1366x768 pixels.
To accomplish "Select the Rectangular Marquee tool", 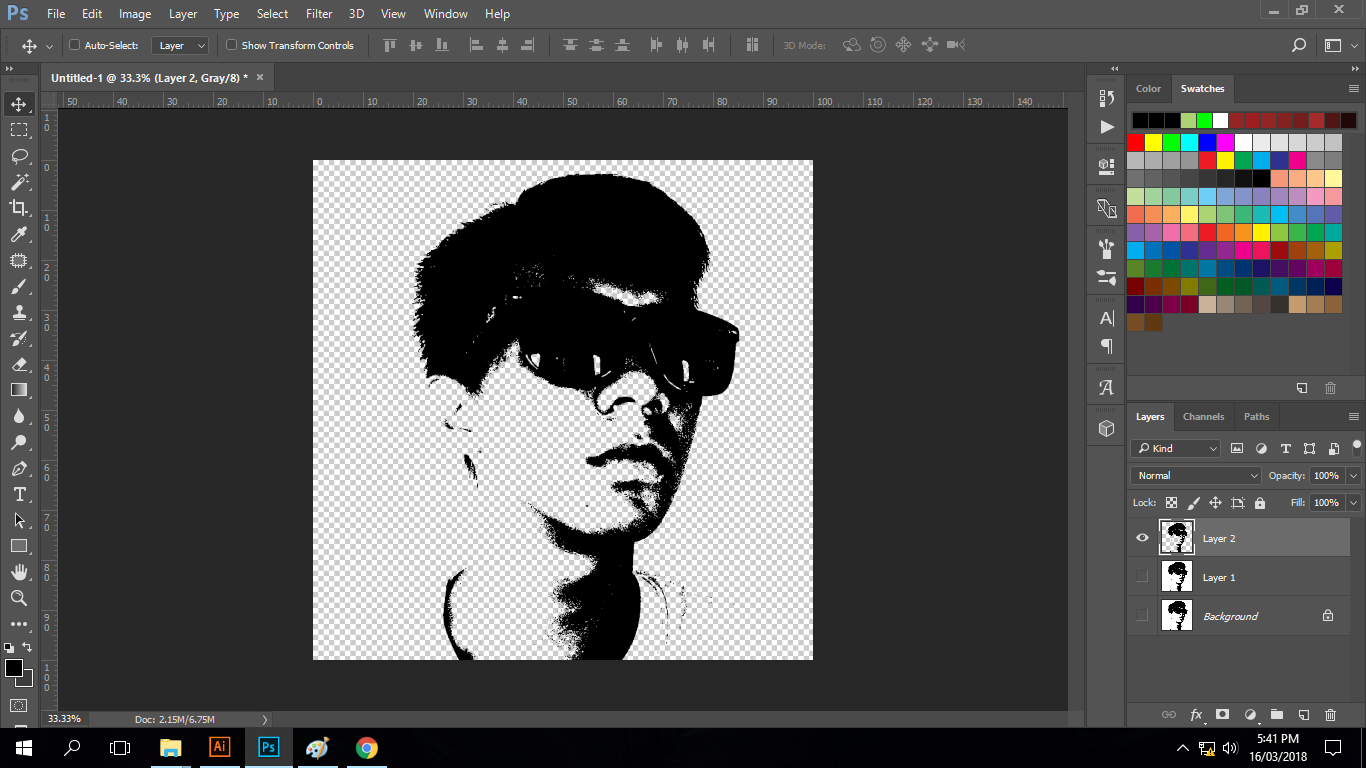I will 19,130.
